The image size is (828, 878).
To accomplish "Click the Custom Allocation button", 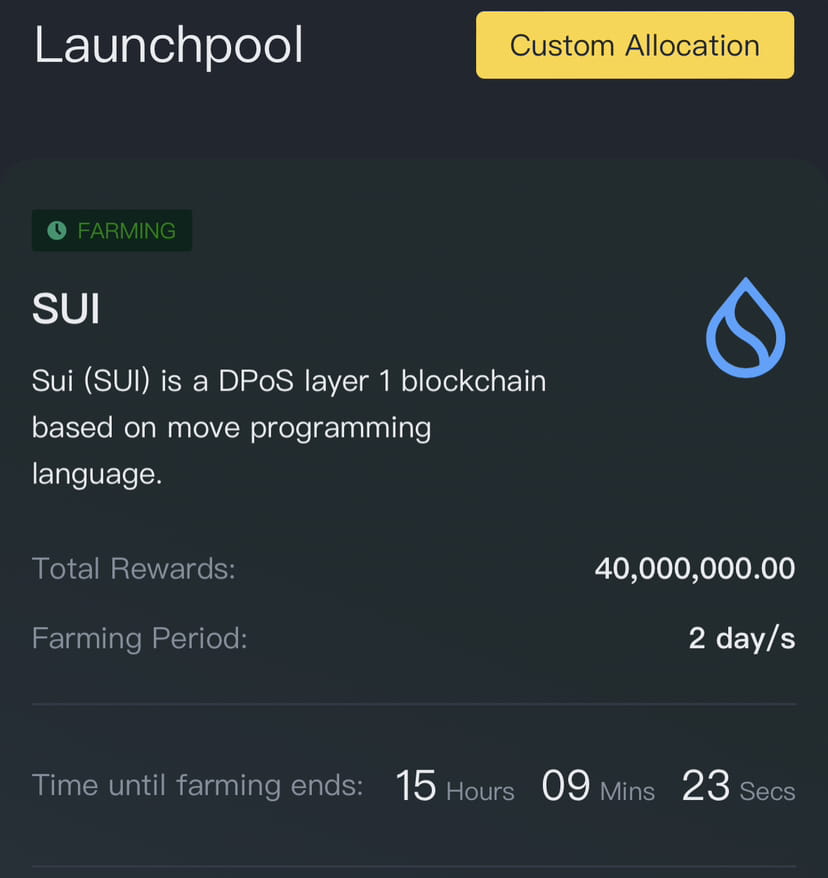I will click(634, 45).
